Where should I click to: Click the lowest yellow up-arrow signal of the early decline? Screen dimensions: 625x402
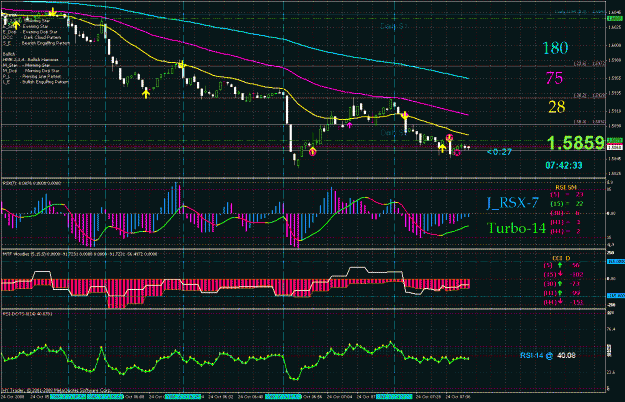pyautogui.click(x=146, y=94)
